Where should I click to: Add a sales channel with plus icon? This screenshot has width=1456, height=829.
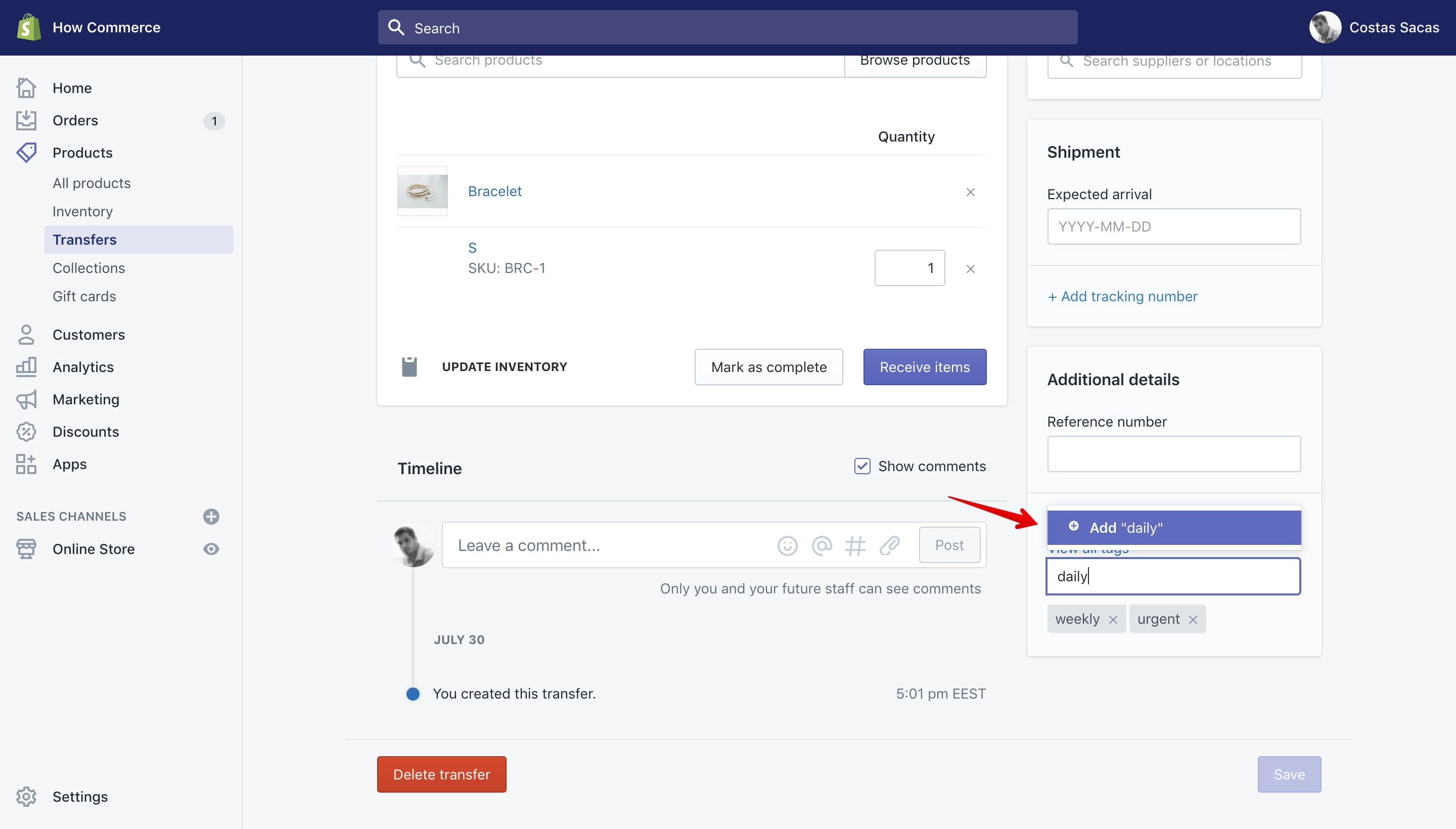211,517
